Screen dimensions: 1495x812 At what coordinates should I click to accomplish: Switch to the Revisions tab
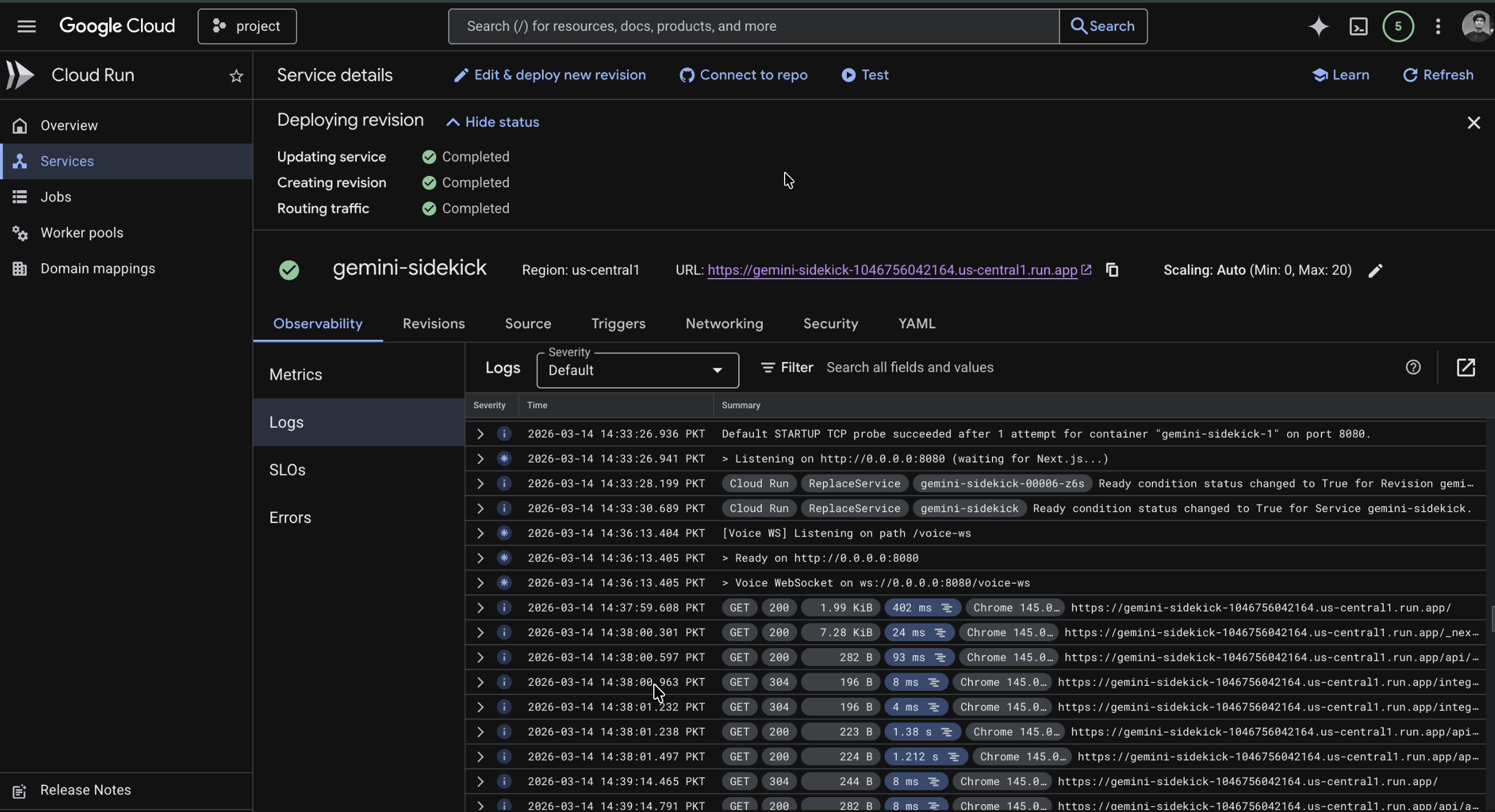click(433, 323)
